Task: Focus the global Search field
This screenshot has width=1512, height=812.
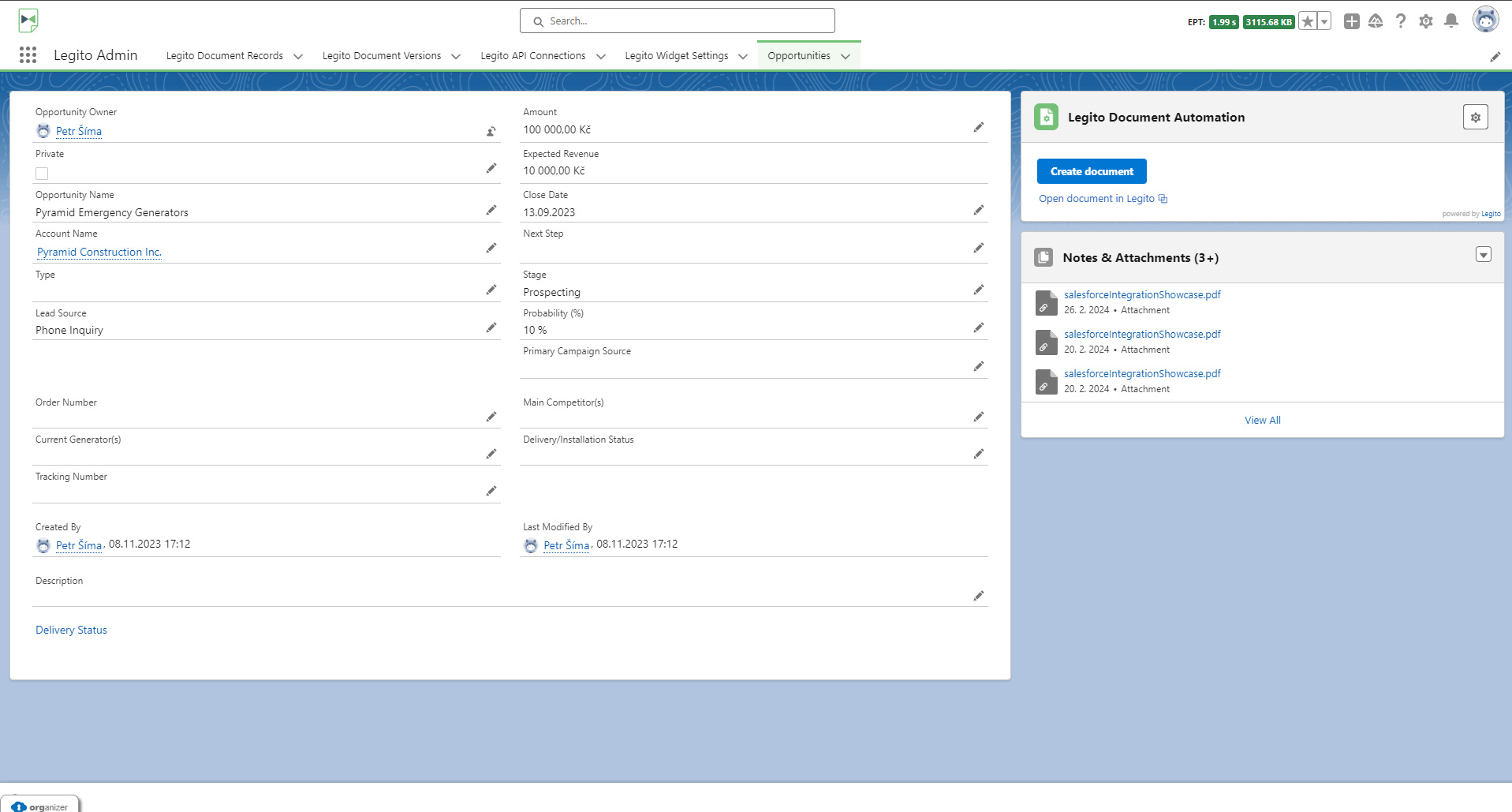Action: pyautogui.click(x=677, y=21)
